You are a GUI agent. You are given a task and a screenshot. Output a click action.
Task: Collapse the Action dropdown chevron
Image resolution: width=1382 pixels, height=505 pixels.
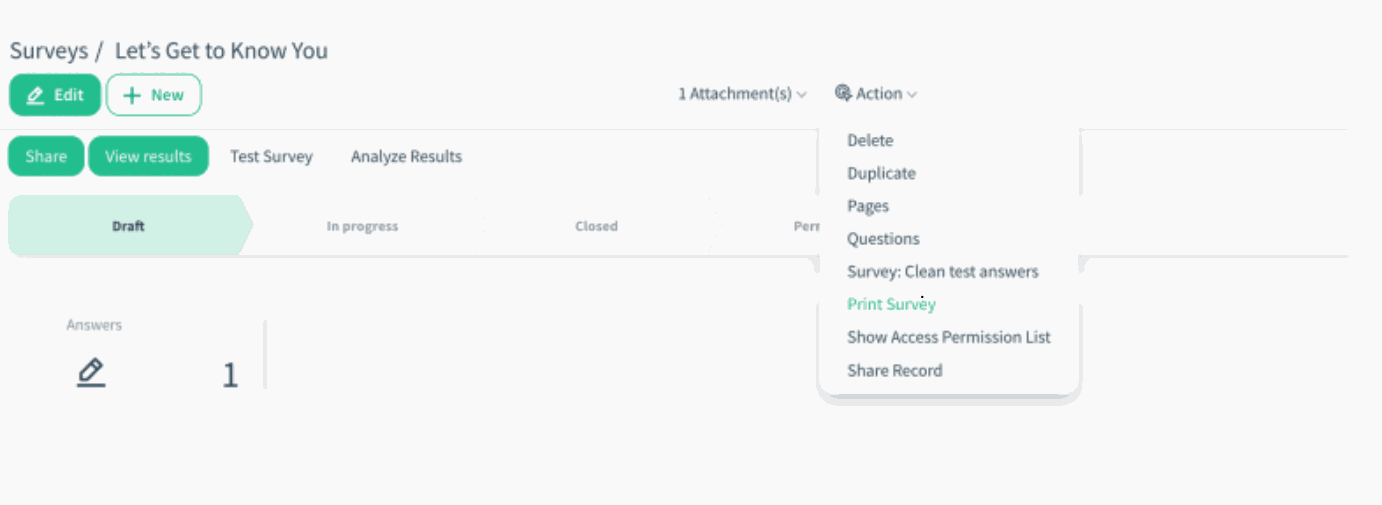[x=912, y=94]
